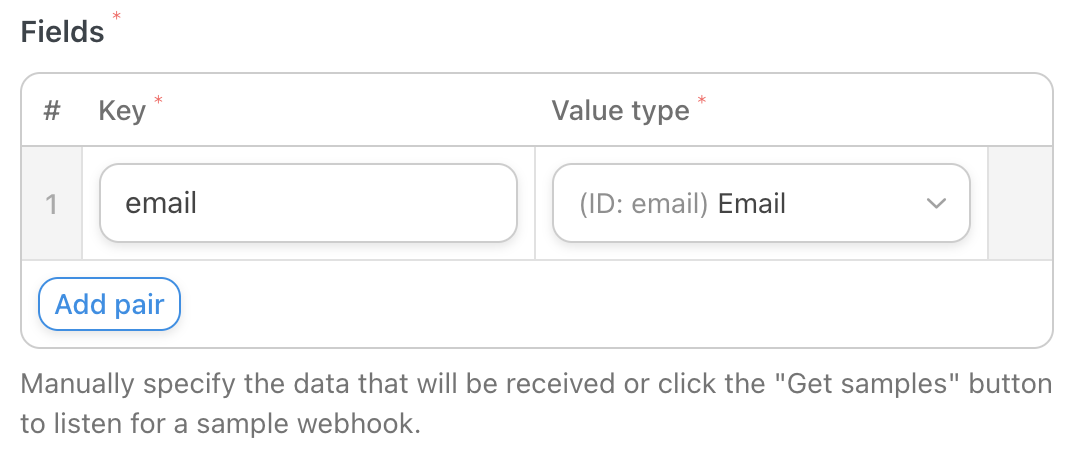Open the Value type dropdown
This screenshot has height=454, width=1084.
pyautogui.click(x=760, y=204)
